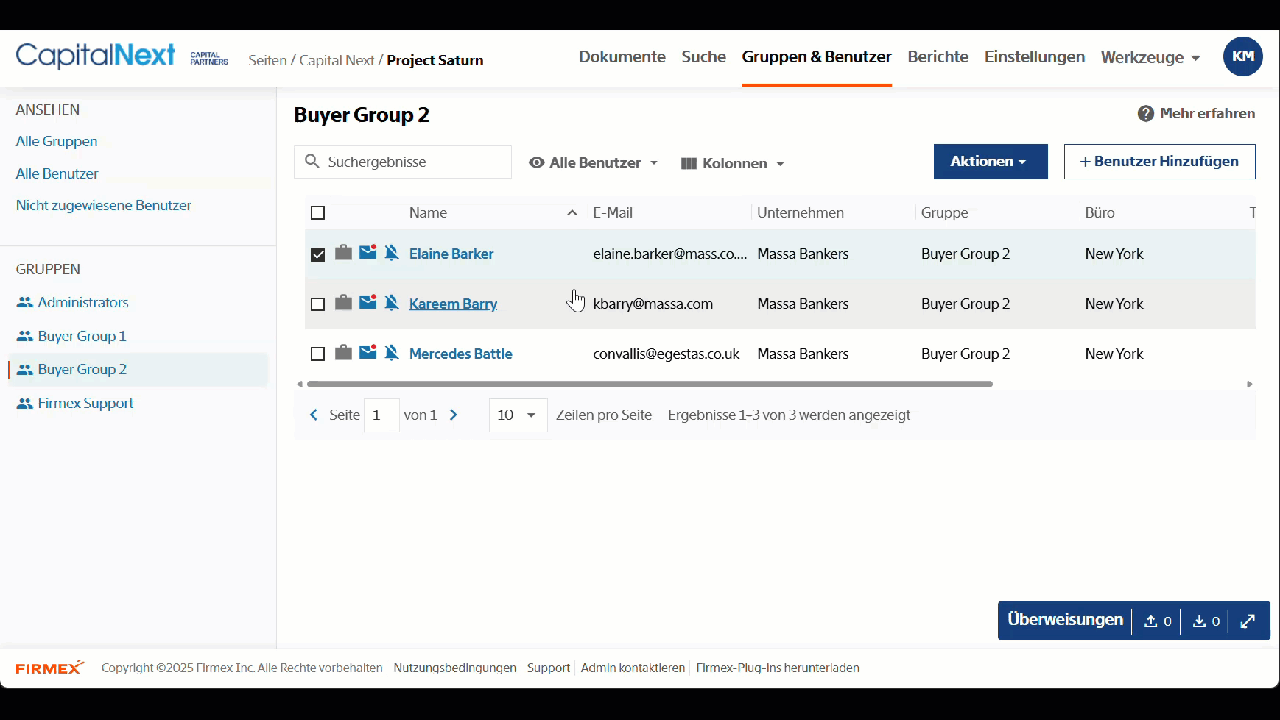This screenshot has height=720, width=1280.
Task: Open the Support footer link
Action: (x=548, y=668)
